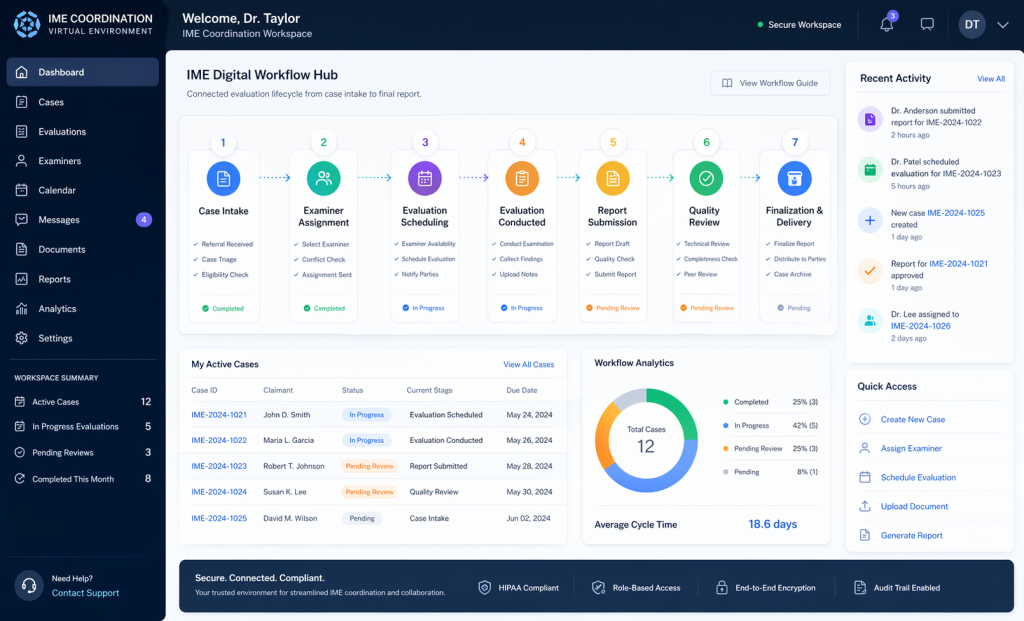Click View All in Recent Activity

[x=991, y=78]
